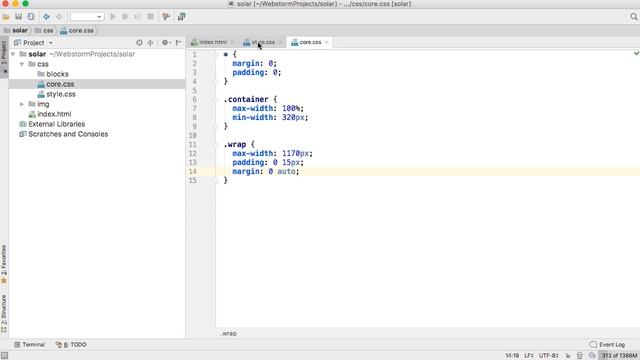The image size is (640, 360).
Task: Collapse the css folder in tree
Action: point(22,64)
